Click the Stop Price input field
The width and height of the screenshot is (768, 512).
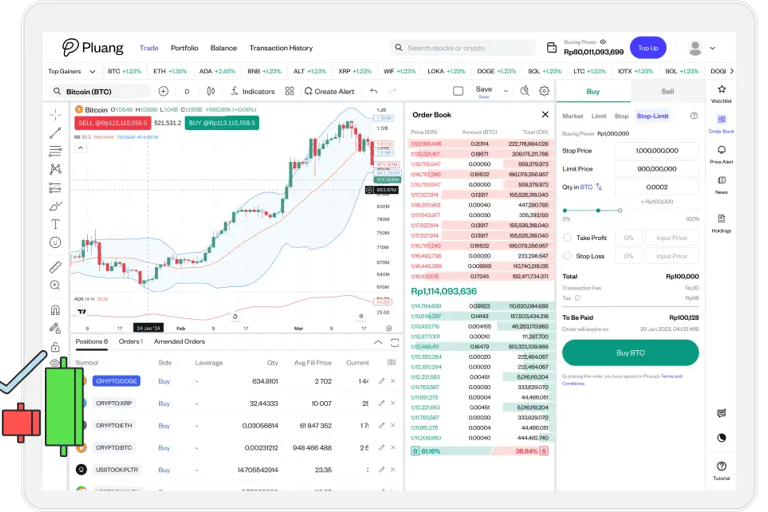tap(656, 150)
